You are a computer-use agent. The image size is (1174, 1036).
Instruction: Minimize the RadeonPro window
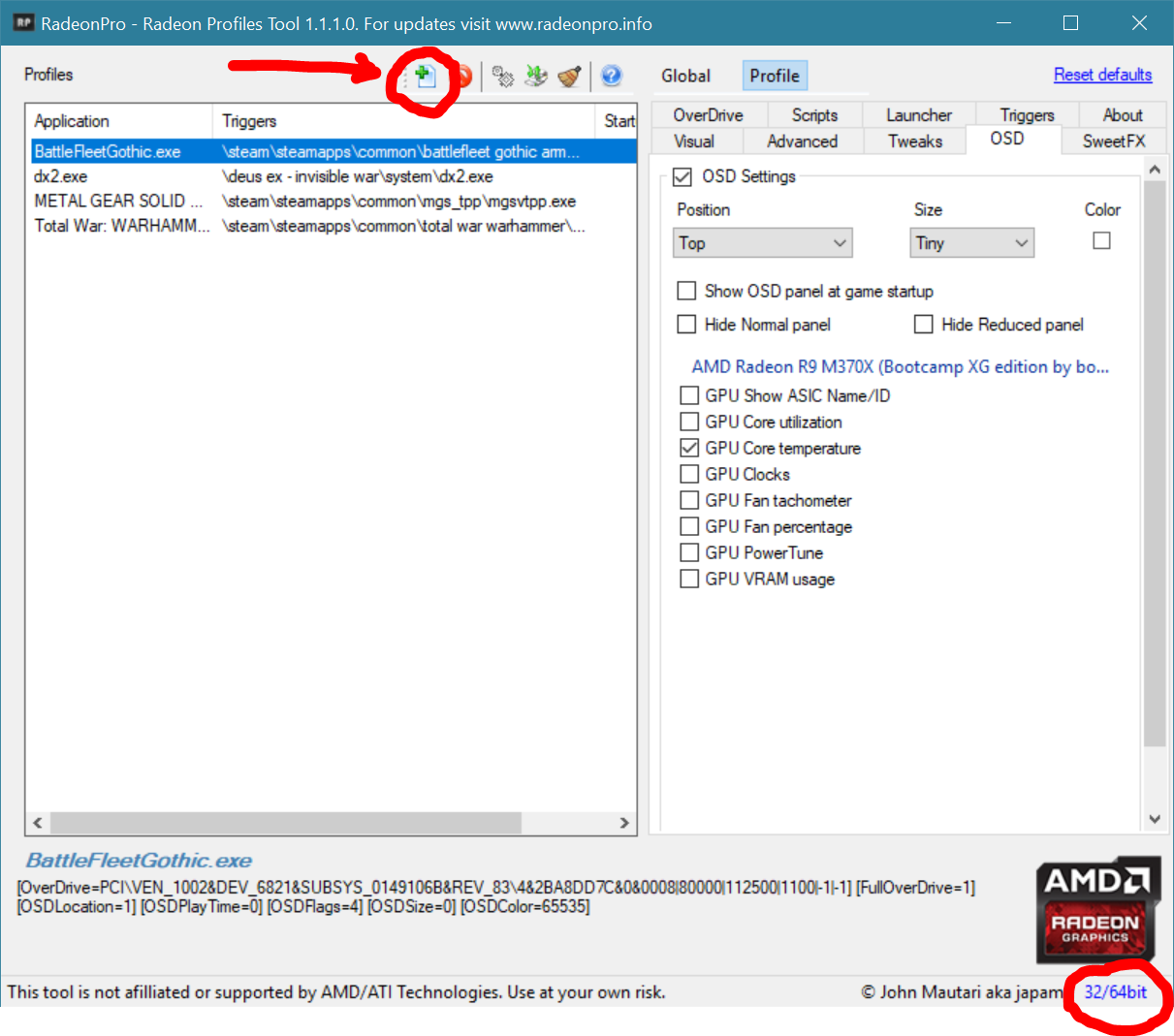point(1002,22)
